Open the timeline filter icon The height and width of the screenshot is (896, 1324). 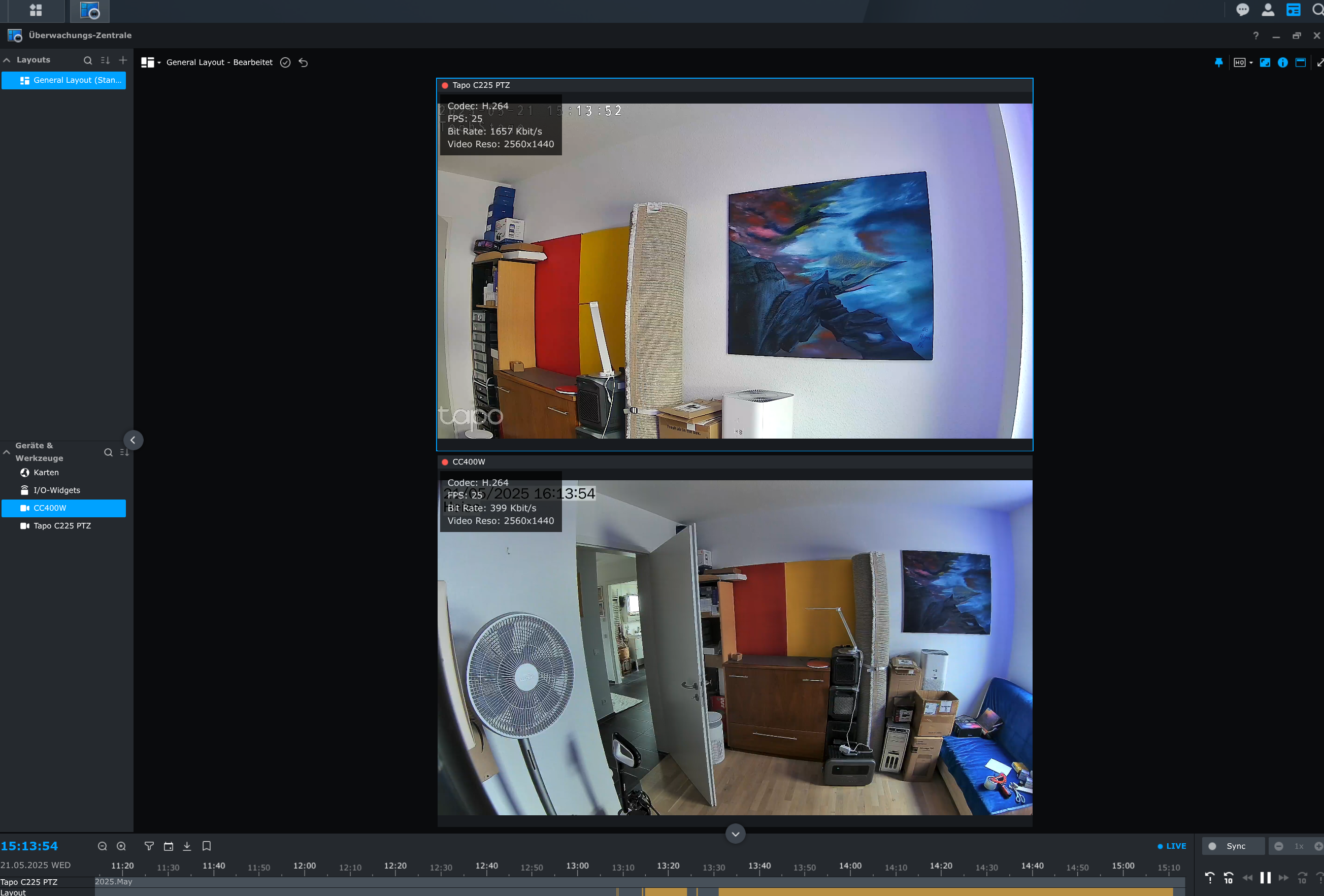tap(149, 846)
